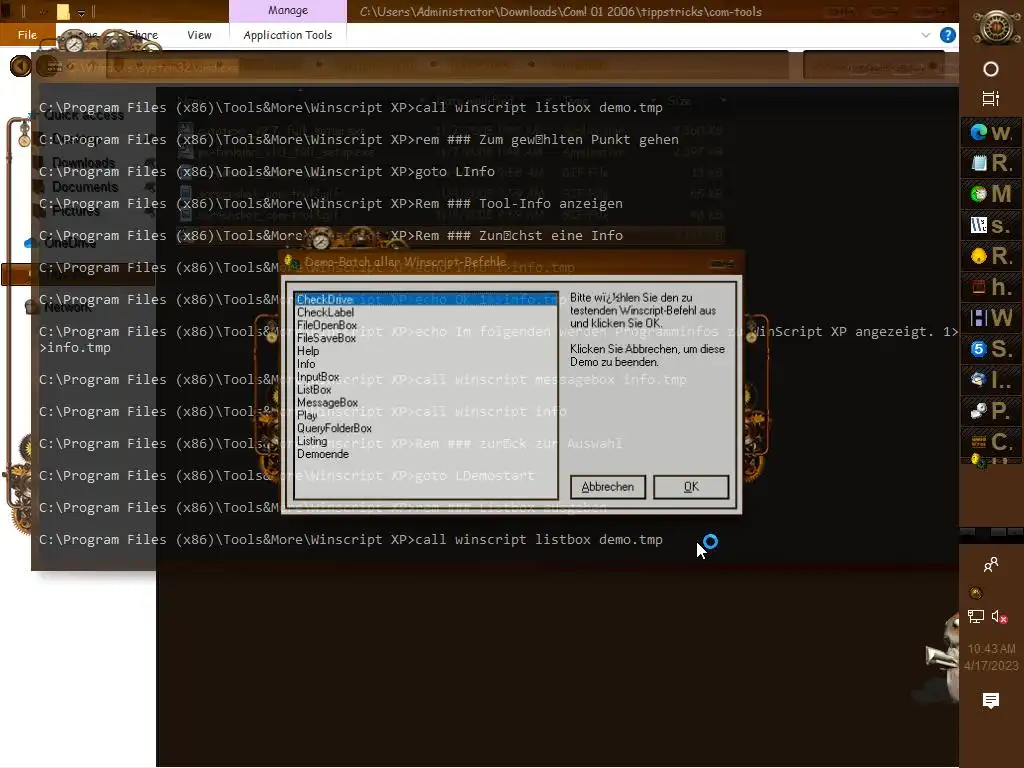Open Cortana search circle on taskbar
1024x768 pixels.
(x=991, y=69)
